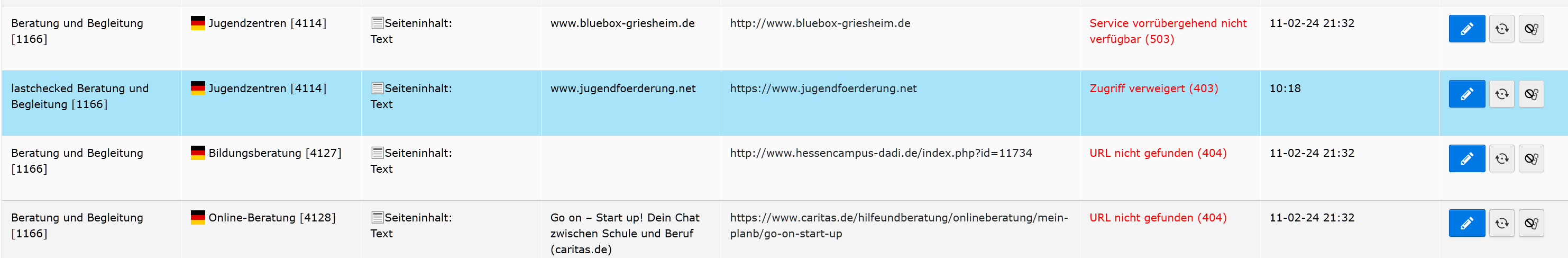1568x258 pixels.
Task: Click the 'Service vorrübergehend nicht verfügbar (503)' message
Action: pos(1168,31)
